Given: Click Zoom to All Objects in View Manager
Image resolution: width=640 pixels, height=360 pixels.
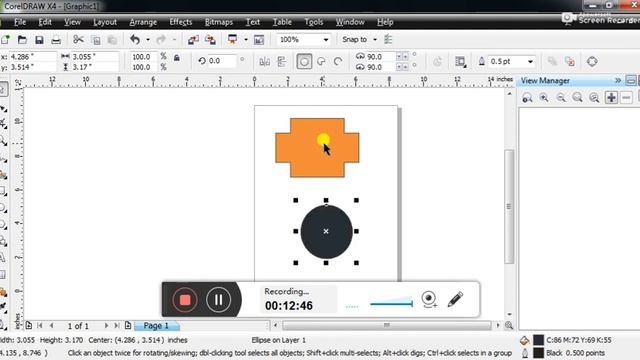Looking at the screenshot, I should pyautogui.click(x=594, y=98).
